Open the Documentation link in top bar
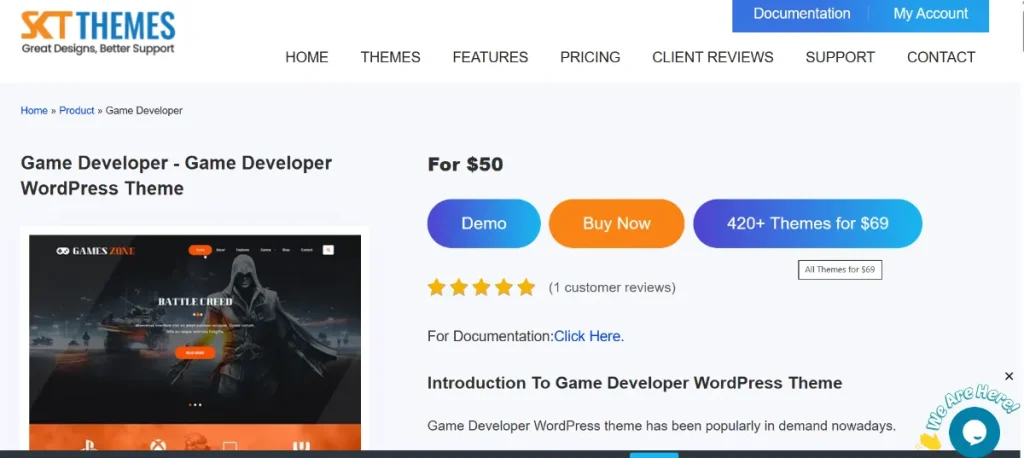This screenshot has height=458, width=1024. tap(801, 14)
